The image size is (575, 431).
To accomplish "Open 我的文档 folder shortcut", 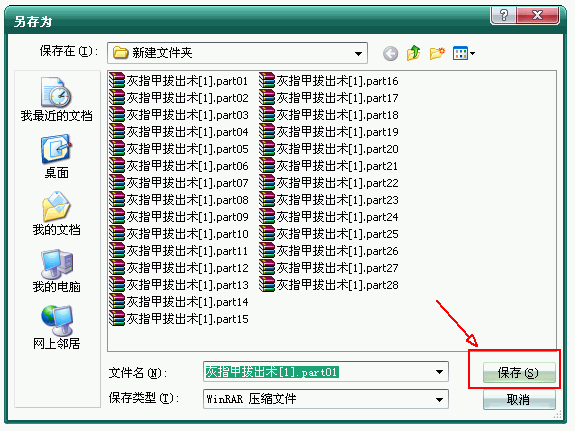I will (x=56, y=213).
